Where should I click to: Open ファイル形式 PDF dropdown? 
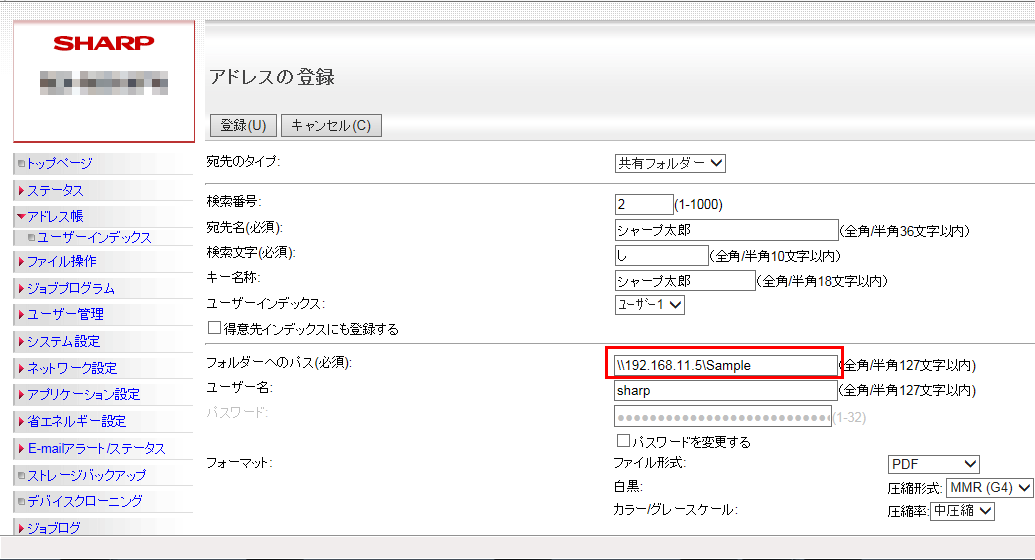tap(933, 464)
